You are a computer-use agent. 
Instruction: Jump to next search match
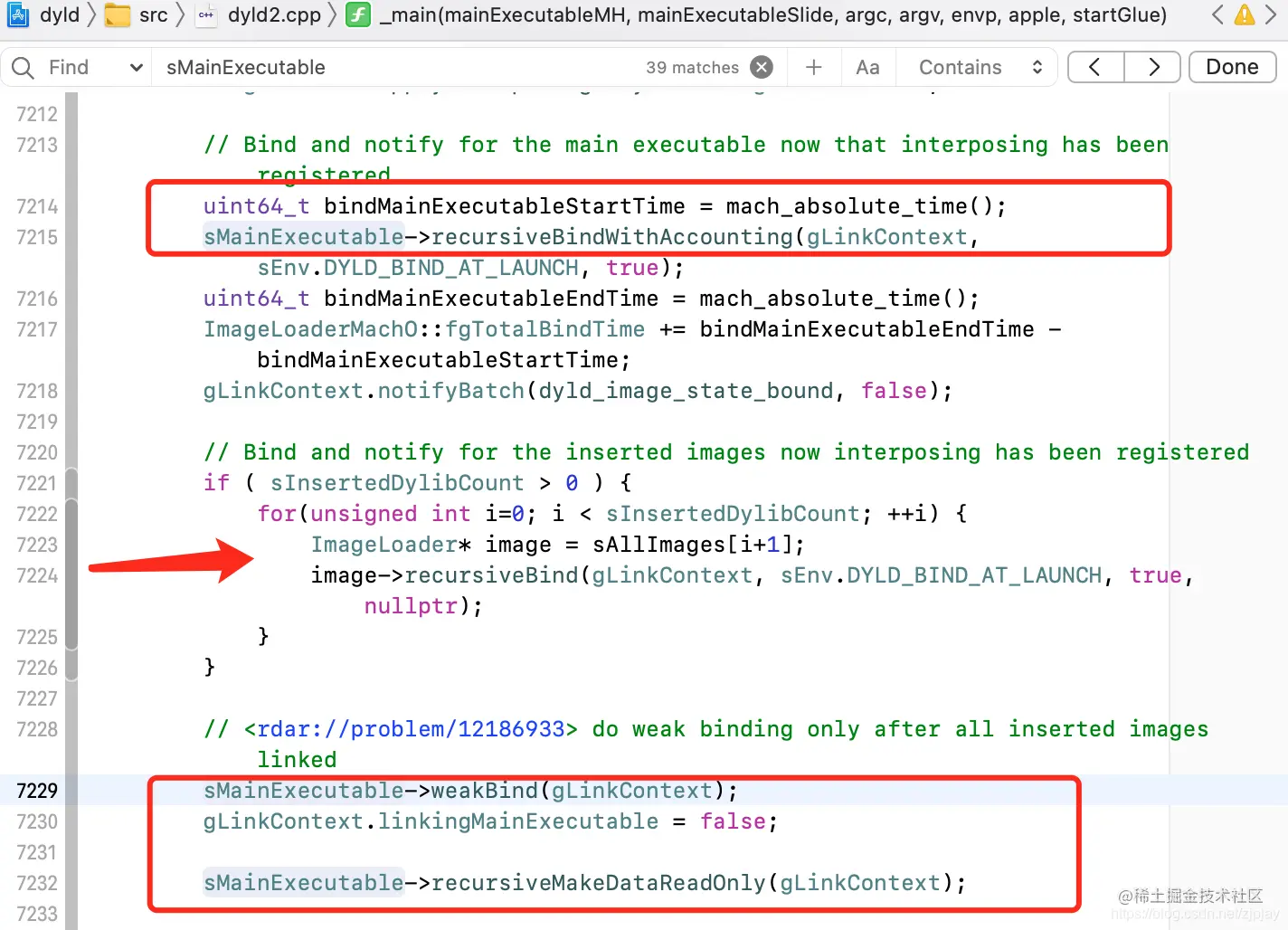[x=1152, y=67]
